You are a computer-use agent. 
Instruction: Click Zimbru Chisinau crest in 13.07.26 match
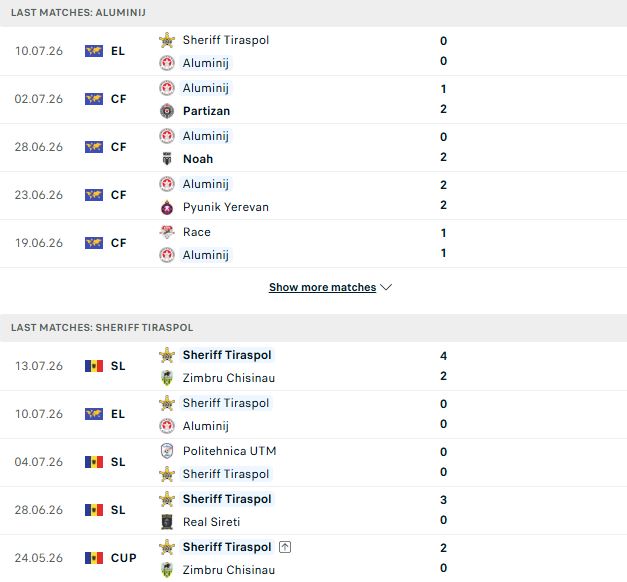167,378
